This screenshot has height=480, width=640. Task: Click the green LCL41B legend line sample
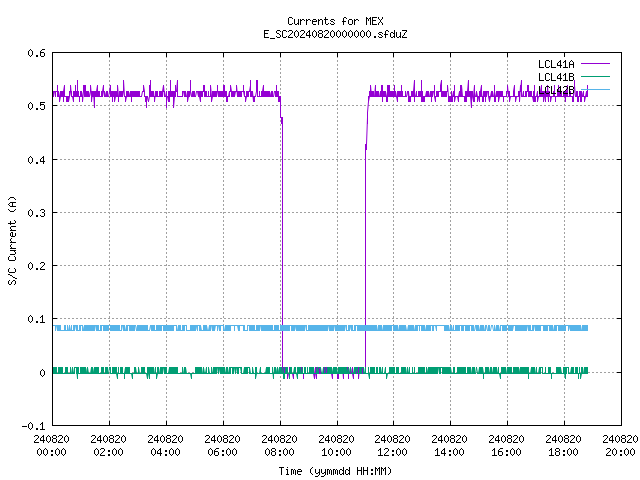pos(595,76)
